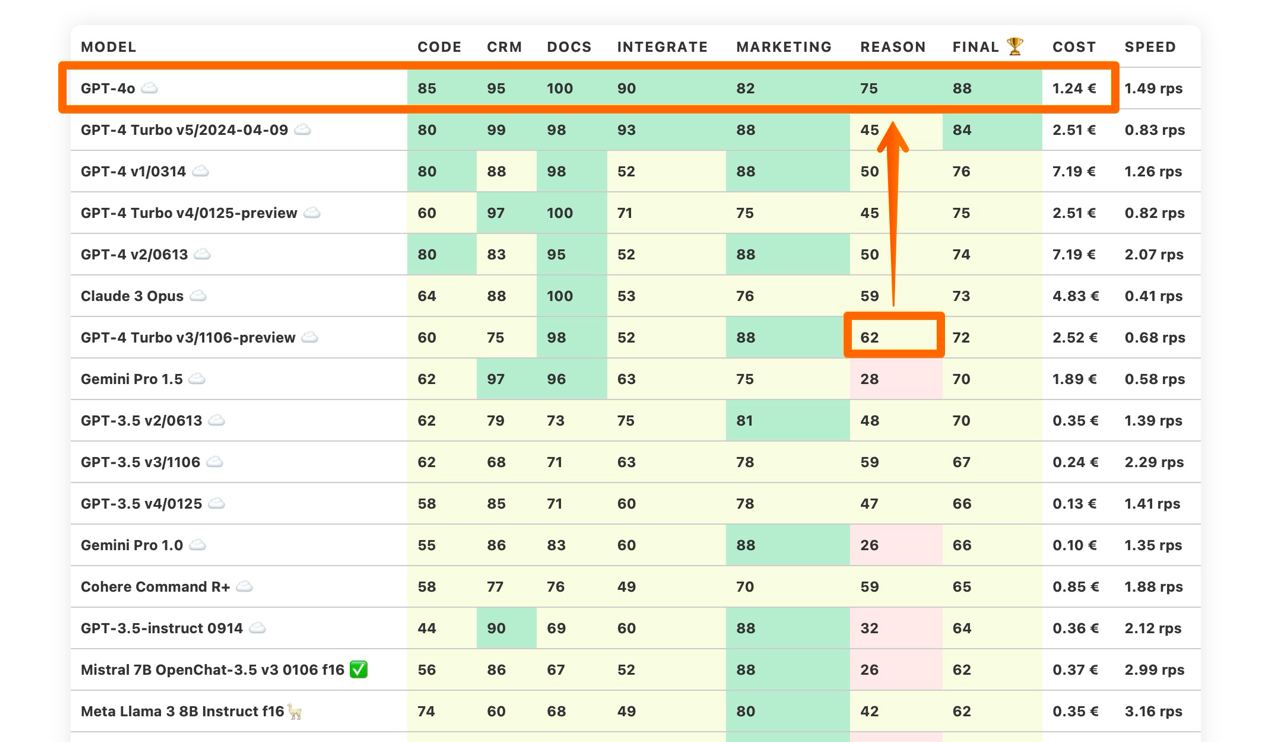Click the cloud icon after GPT-4 Turbo v4/0125-preview
The width and height of the screenshot is (1280, 742).
[311, 213]
